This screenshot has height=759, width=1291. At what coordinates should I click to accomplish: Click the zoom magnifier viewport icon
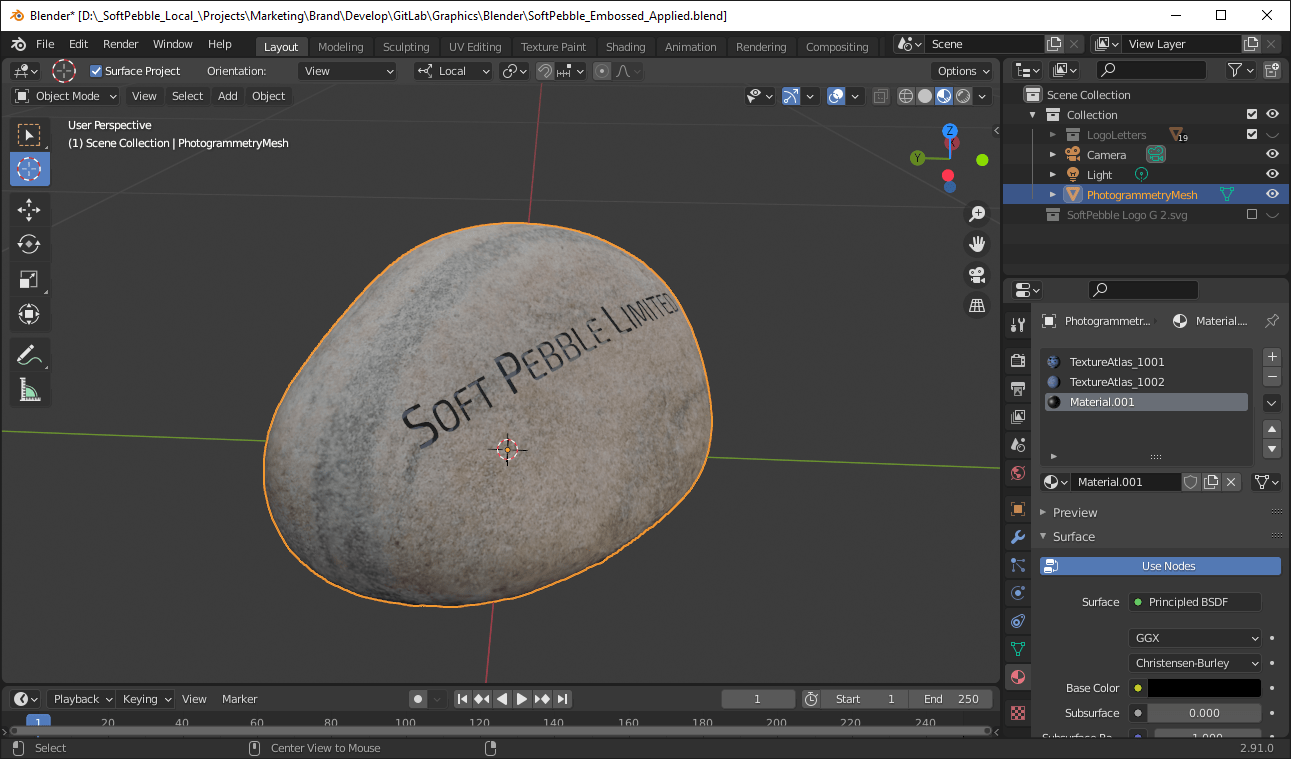[977, 213]
